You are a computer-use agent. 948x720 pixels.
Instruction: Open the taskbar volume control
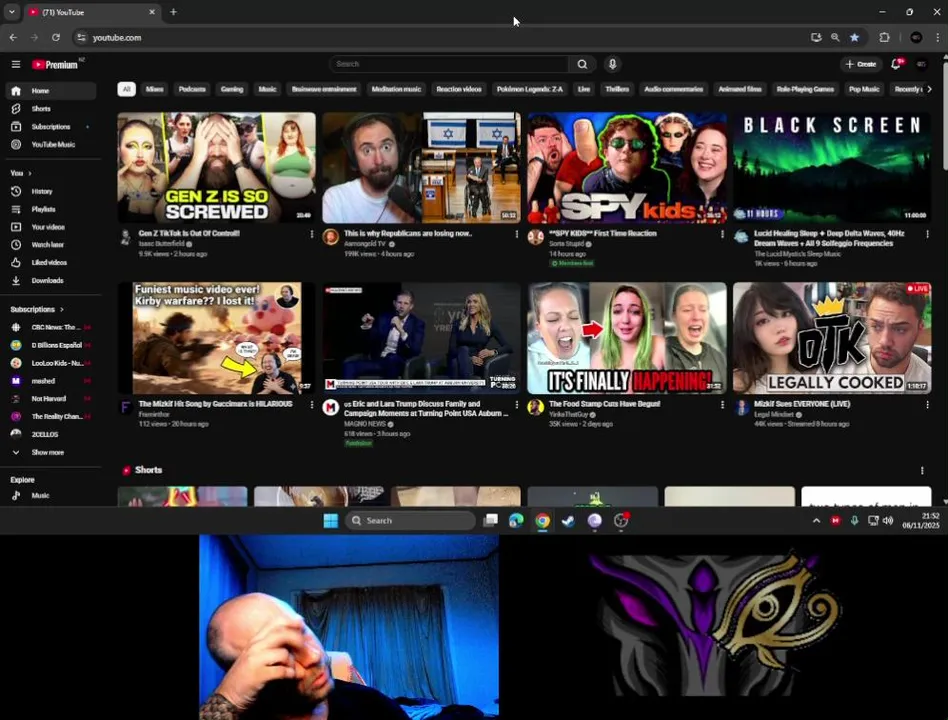888,521
